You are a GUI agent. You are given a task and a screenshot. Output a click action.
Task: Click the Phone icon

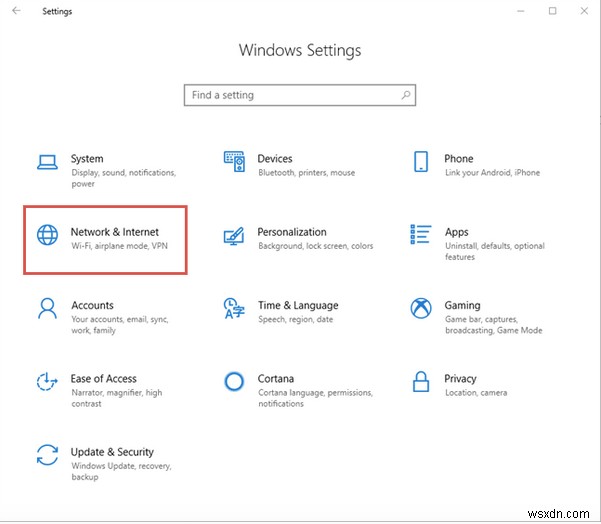(x=421, y=161)
